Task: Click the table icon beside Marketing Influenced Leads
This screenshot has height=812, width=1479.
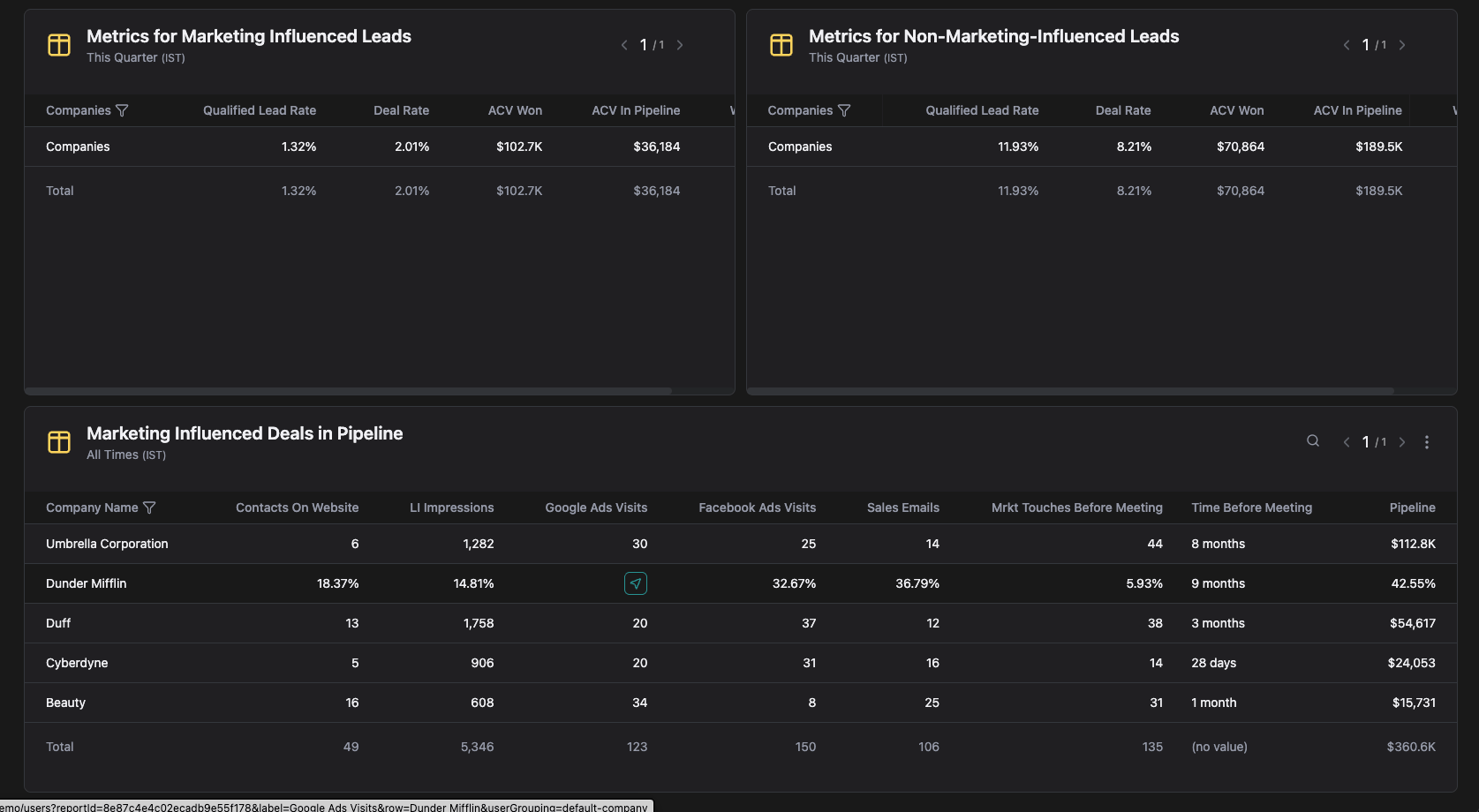Action: click(59, 45)
